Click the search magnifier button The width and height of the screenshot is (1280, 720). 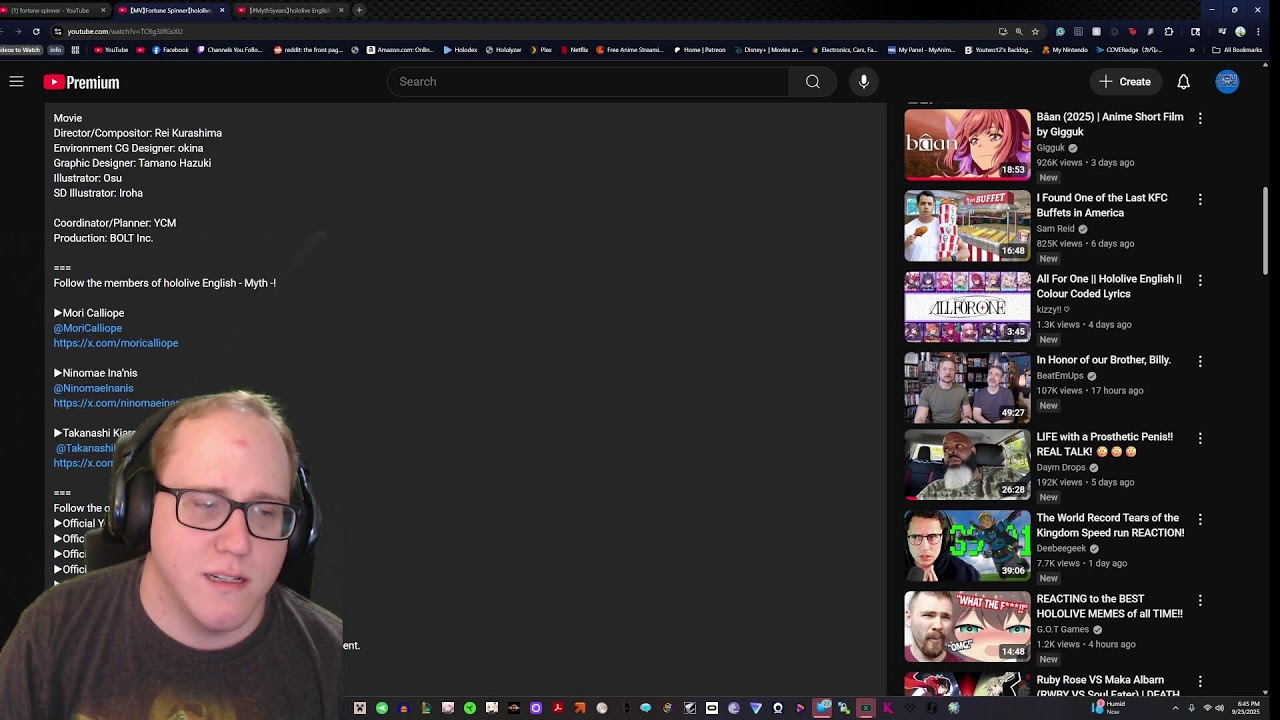[x=812, y=82]
